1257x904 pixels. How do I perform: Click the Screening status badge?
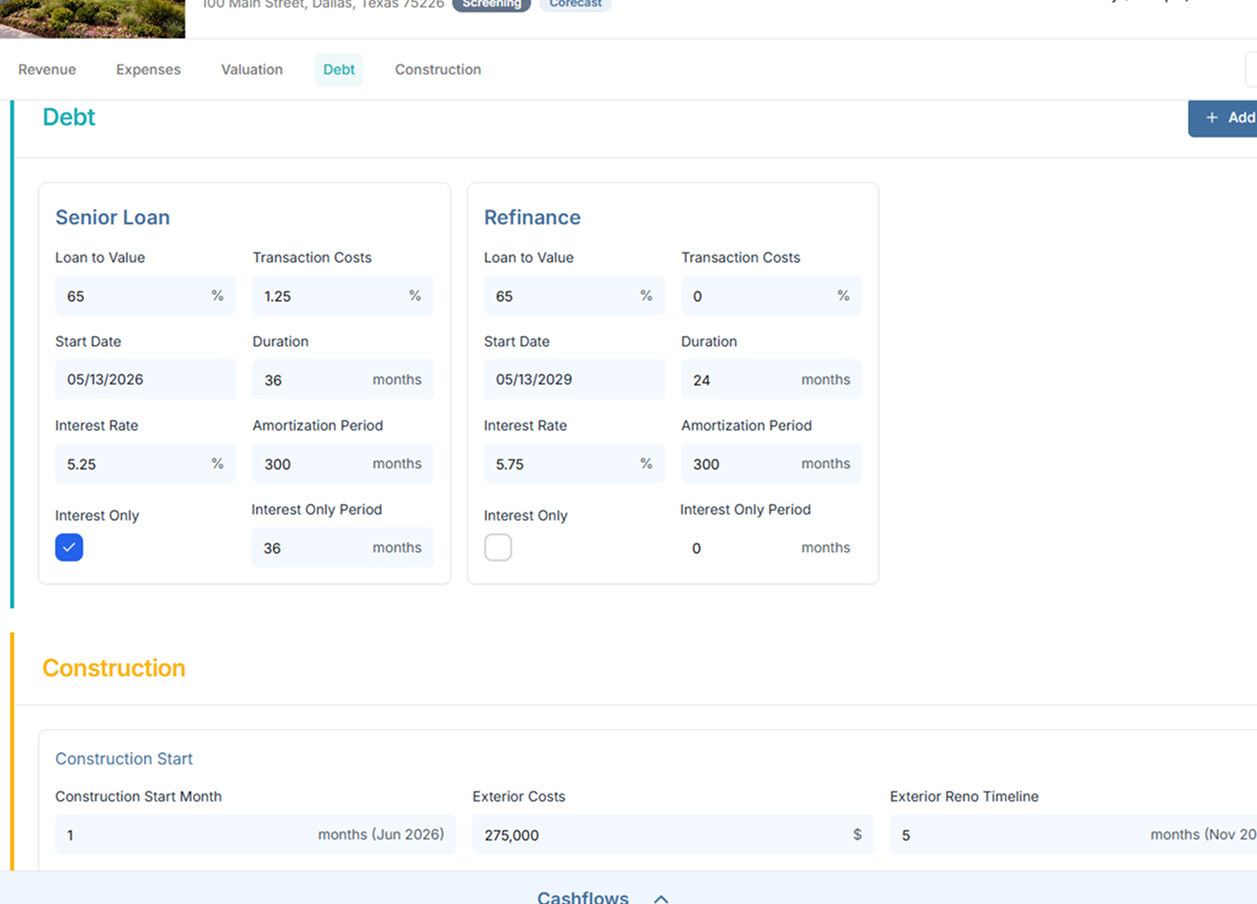491,4
